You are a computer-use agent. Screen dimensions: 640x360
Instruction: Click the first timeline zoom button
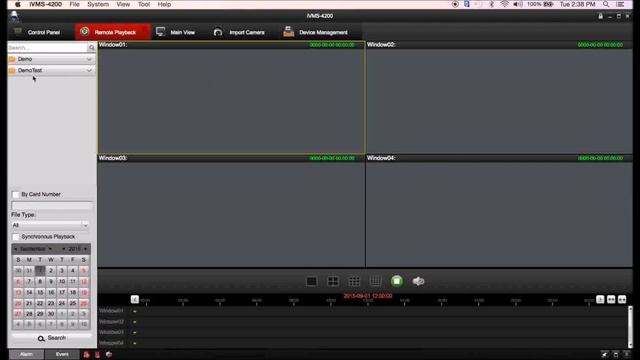tap(611, 300)
